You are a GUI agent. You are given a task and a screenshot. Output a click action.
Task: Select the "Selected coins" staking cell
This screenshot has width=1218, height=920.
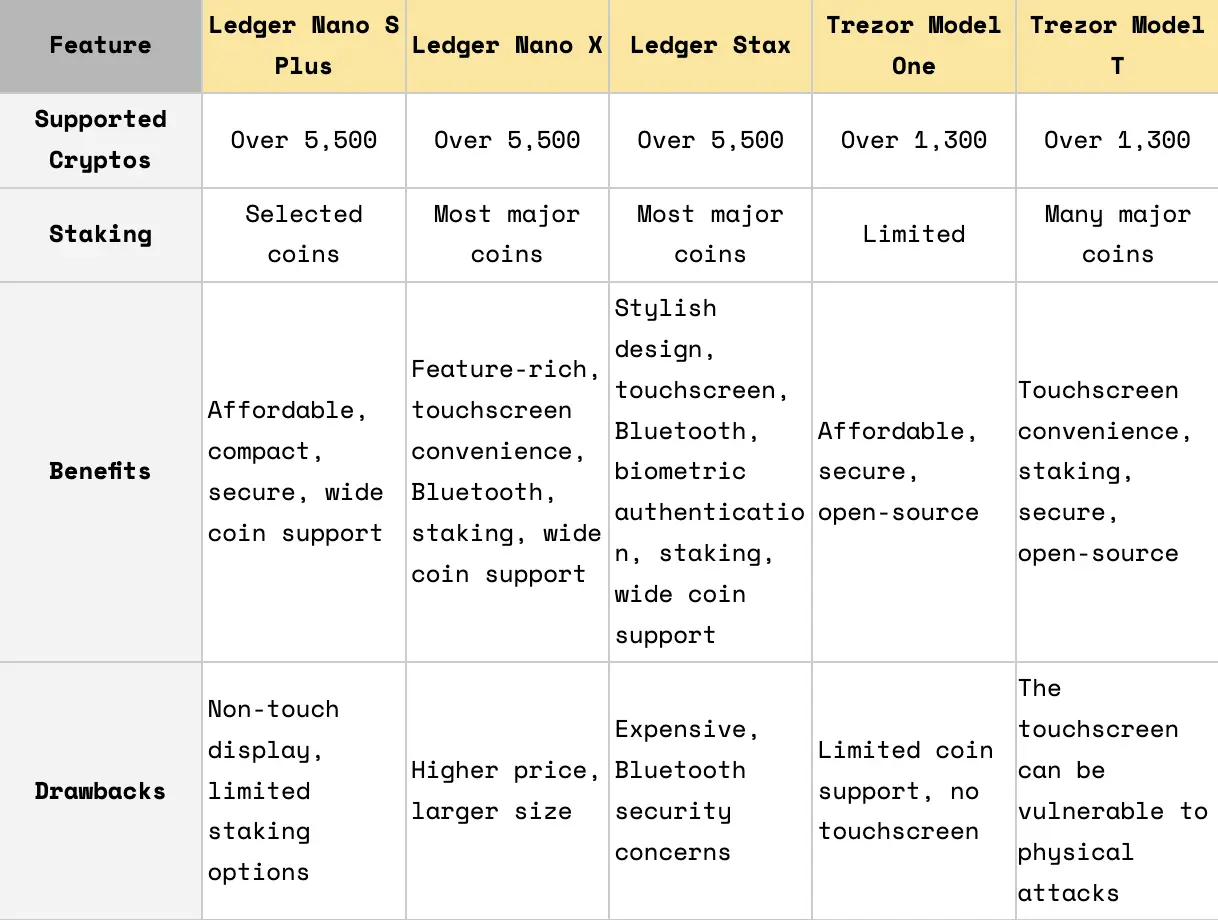tap(304, 234)
